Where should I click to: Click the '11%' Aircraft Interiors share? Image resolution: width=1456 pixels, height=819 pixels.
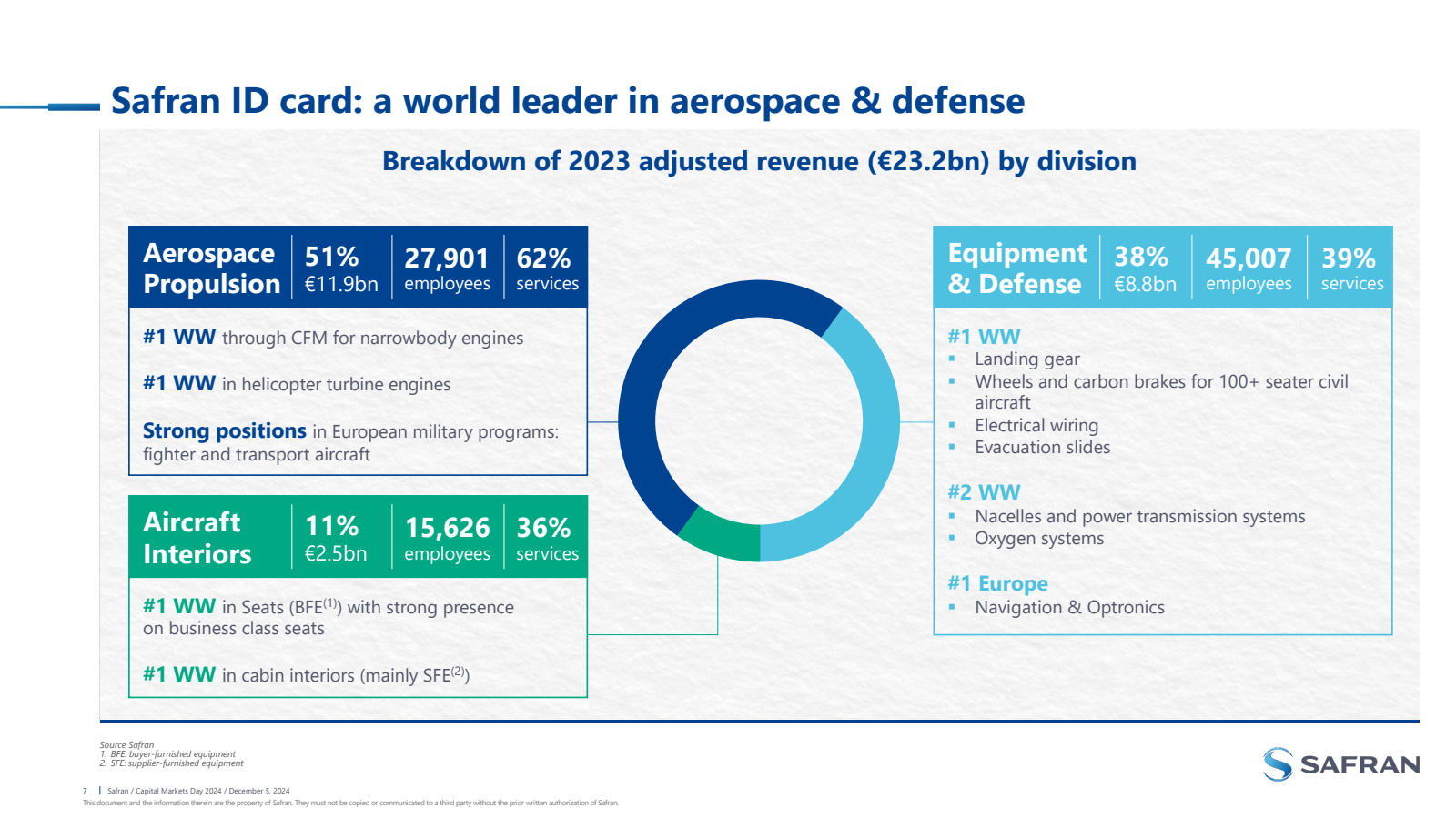331,526
